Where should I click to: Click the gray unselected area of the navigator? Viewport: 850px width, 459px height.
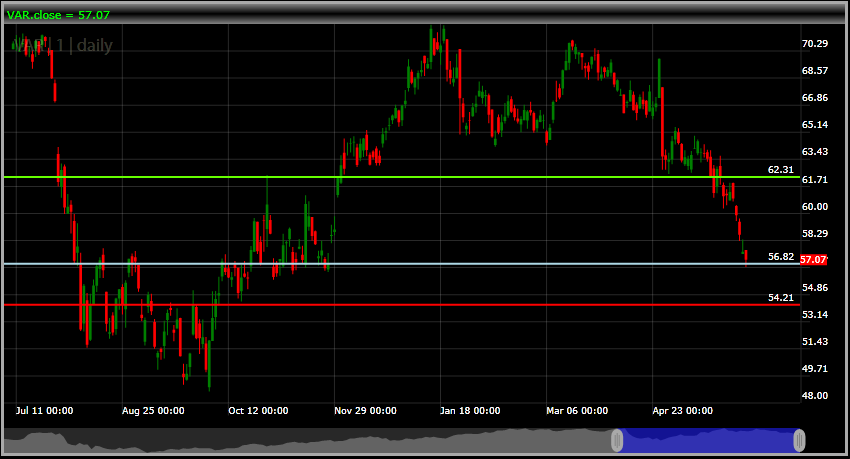(x=300, y=441)
